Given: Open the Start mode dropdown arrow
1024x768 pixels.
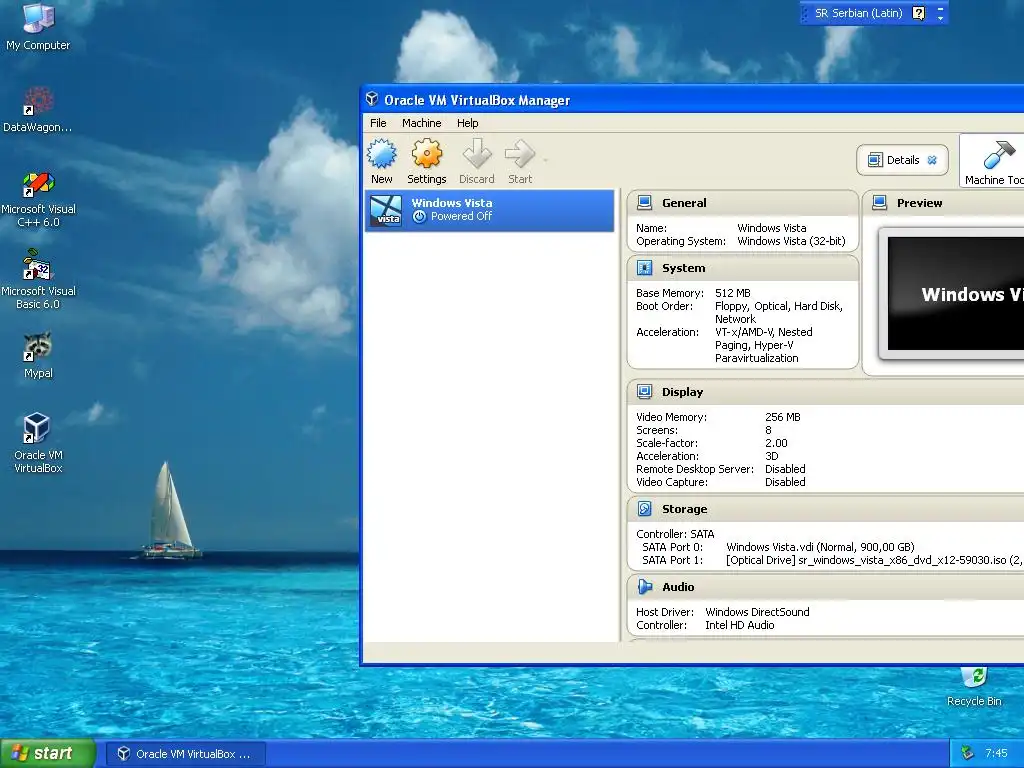Looking at the screenshot, I should click(x=545, y=160).
